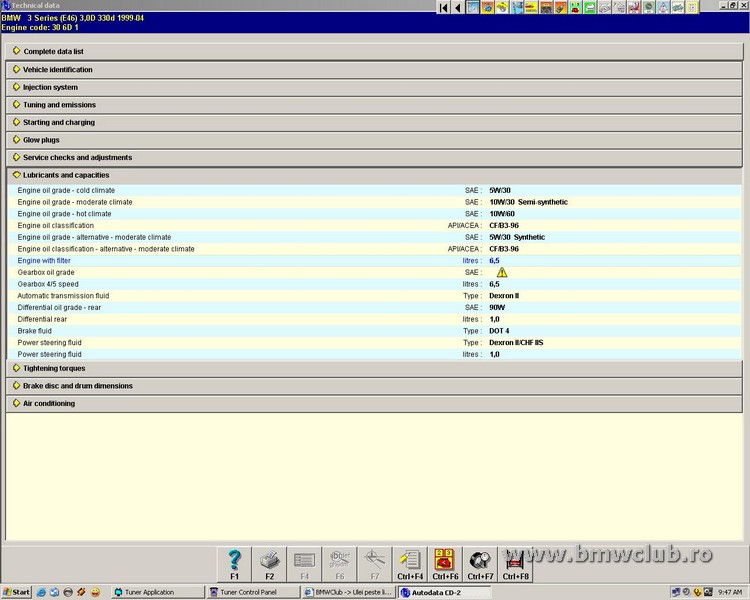Click the Ctrl+F8 vehicle lift icon

(x=516, y=562)
